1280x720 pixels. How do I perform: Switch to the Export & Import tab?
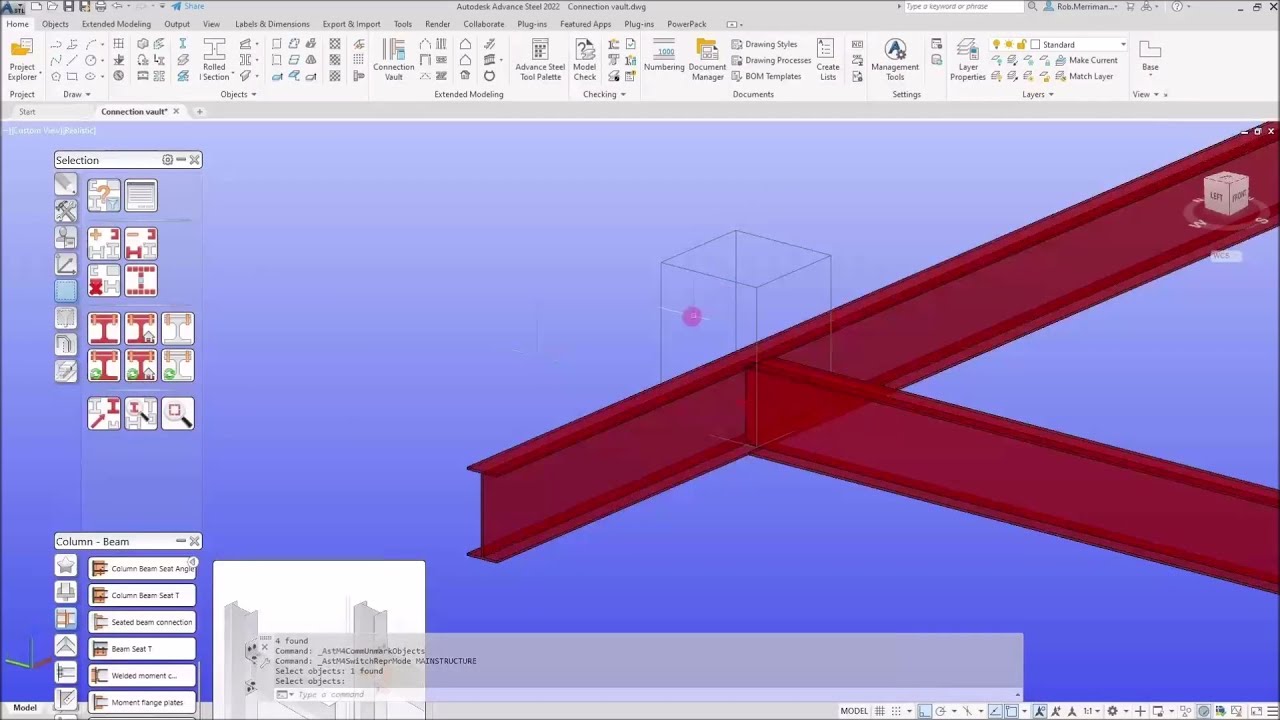click(351, 24)
